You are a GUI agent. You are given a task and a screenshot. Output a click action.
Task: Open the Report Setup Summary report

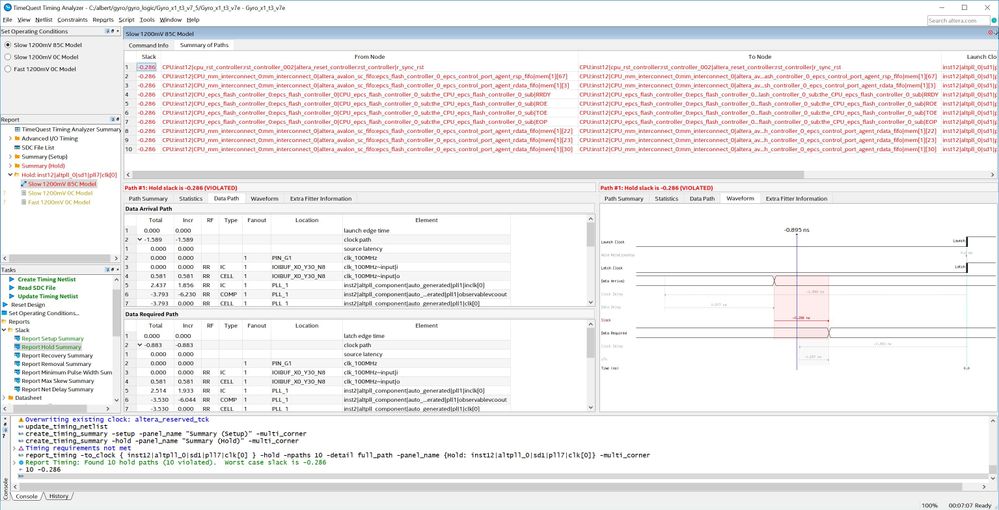56,339
